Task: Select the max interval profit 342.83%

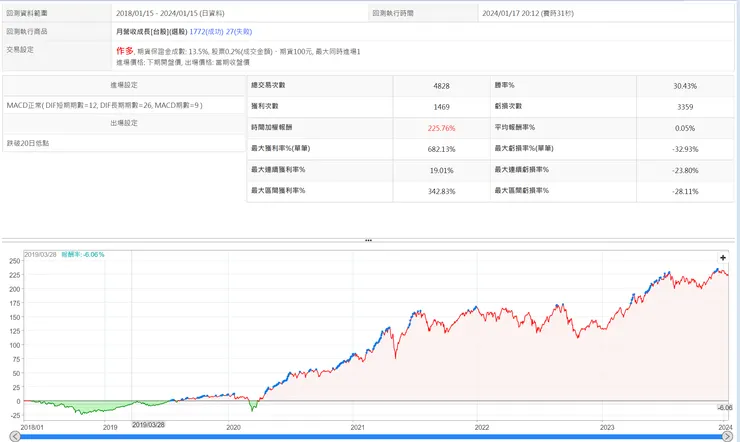Action: (x=441, y=192)
